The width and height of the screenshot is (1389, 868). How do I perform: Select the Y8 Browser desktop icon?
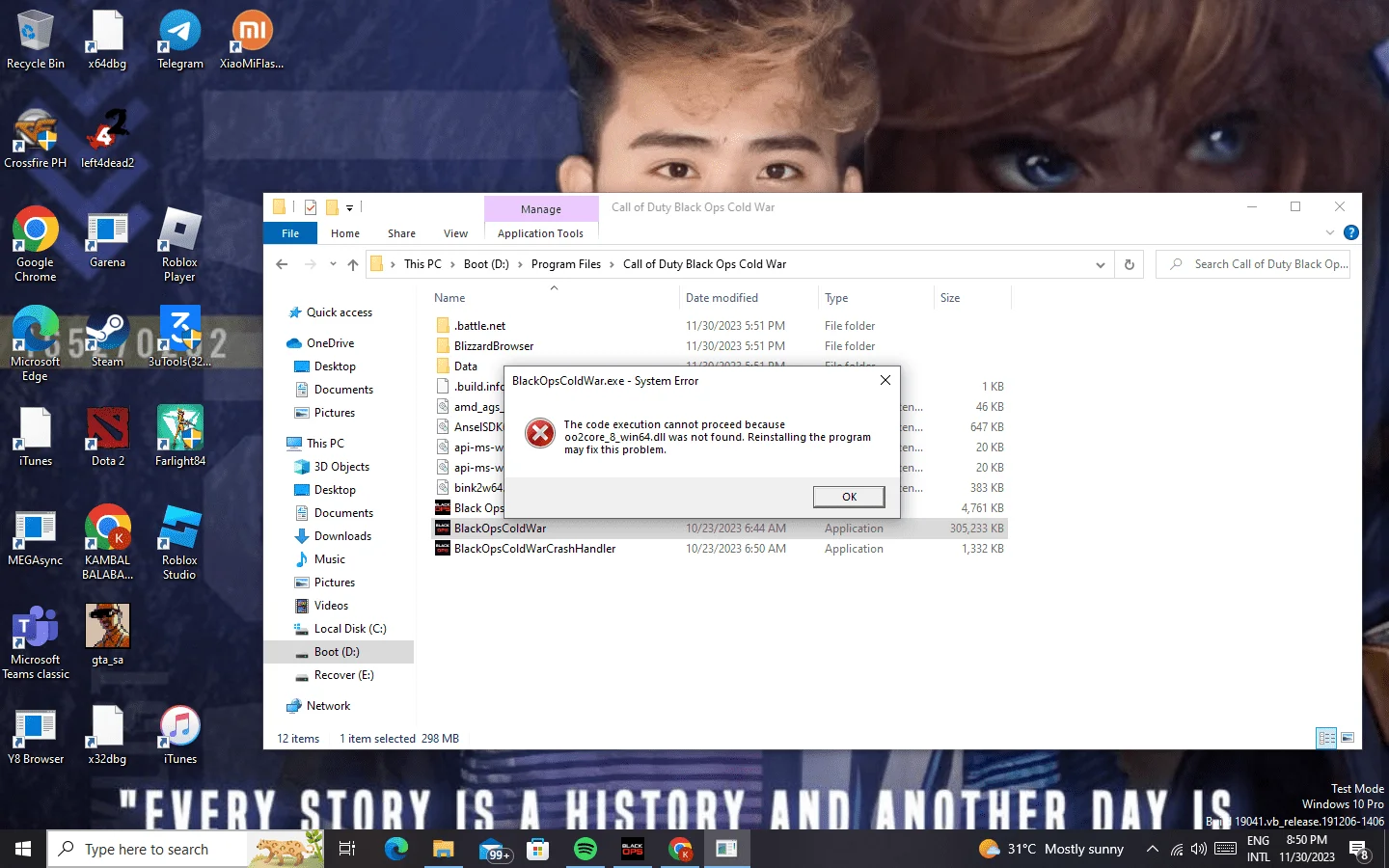tap(36, 735)
